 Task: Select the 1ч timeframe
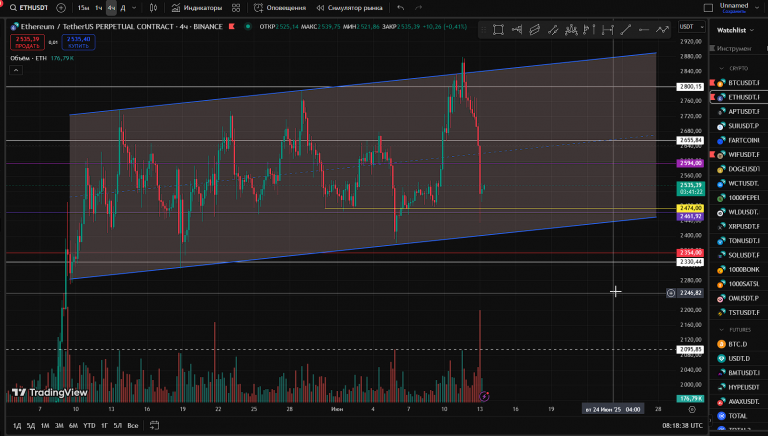[98, 8]
